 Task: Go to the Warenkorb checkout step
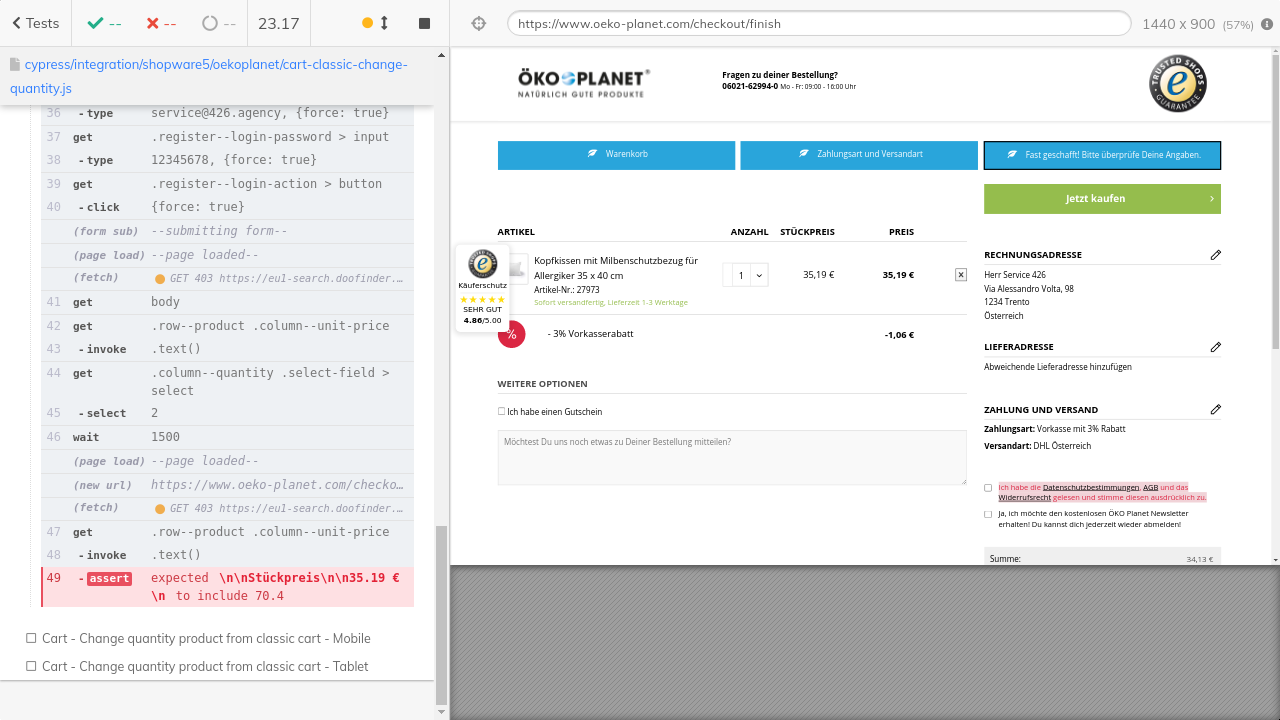[x=616, y=155]
